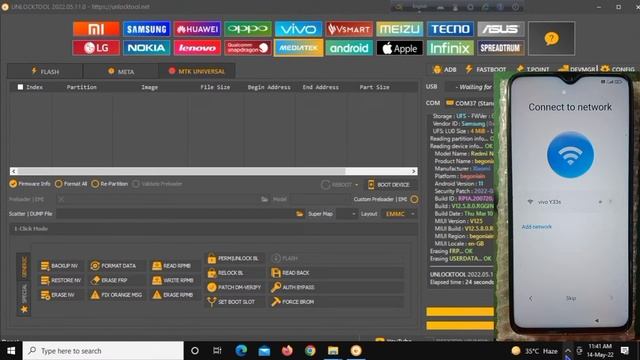
Task: Select the MediaTek chipset logo
Action: click(x=298, y=48)
